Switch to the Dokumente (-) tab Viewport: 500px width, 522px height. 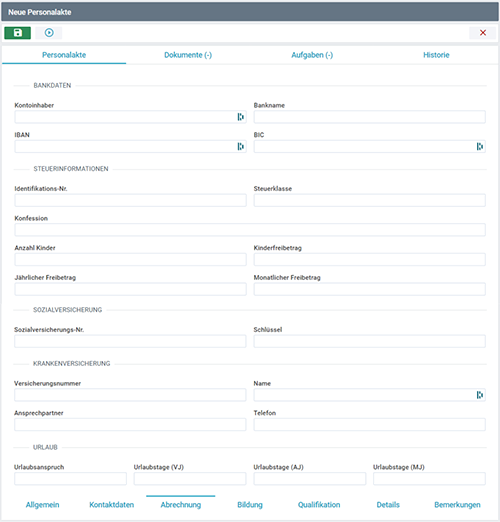pos(188,55)
